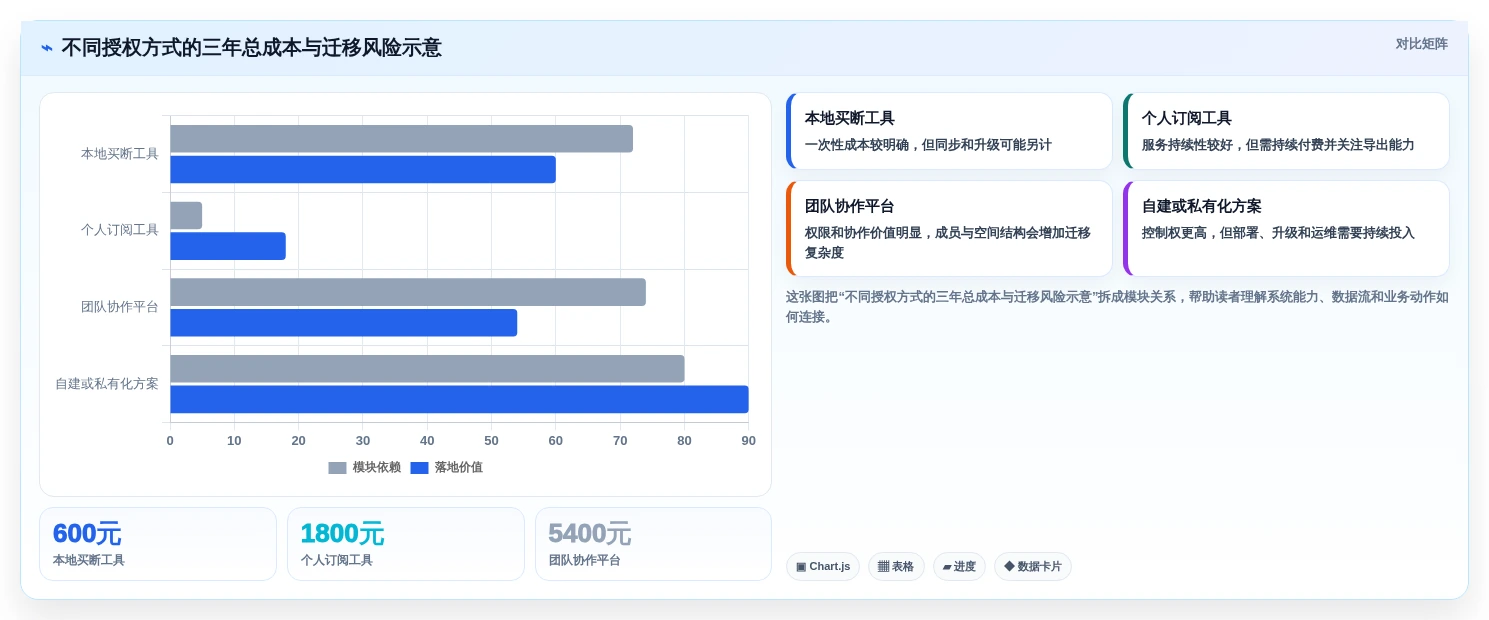Click the 5400元 stat card
1489x620 pixels.
[653, 544]
